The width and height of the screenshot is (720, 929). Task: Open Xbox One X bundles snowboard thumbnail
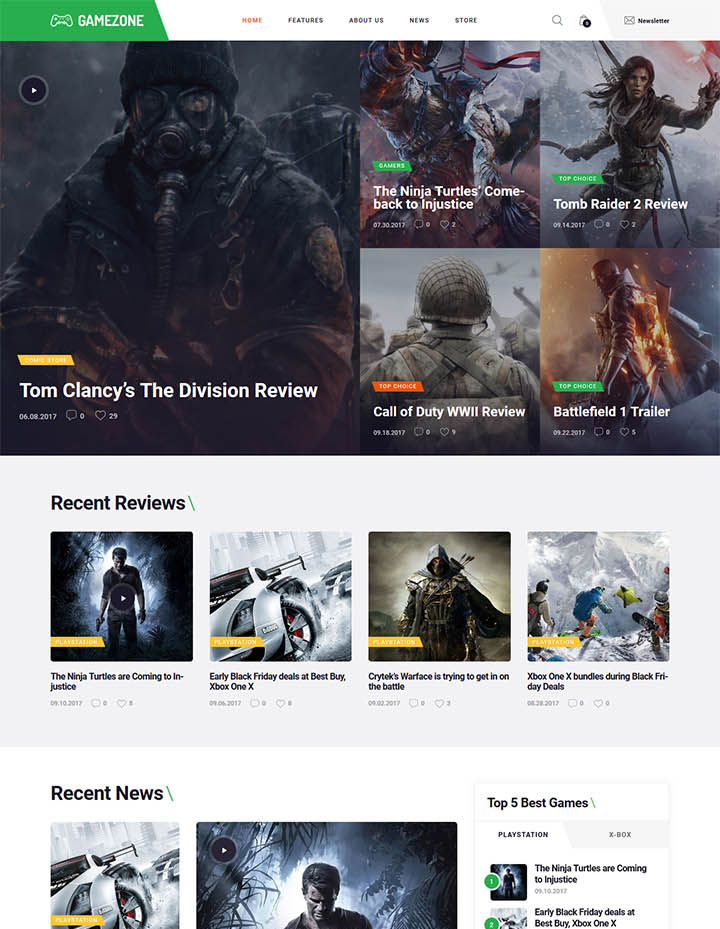(x=599, y=596)
